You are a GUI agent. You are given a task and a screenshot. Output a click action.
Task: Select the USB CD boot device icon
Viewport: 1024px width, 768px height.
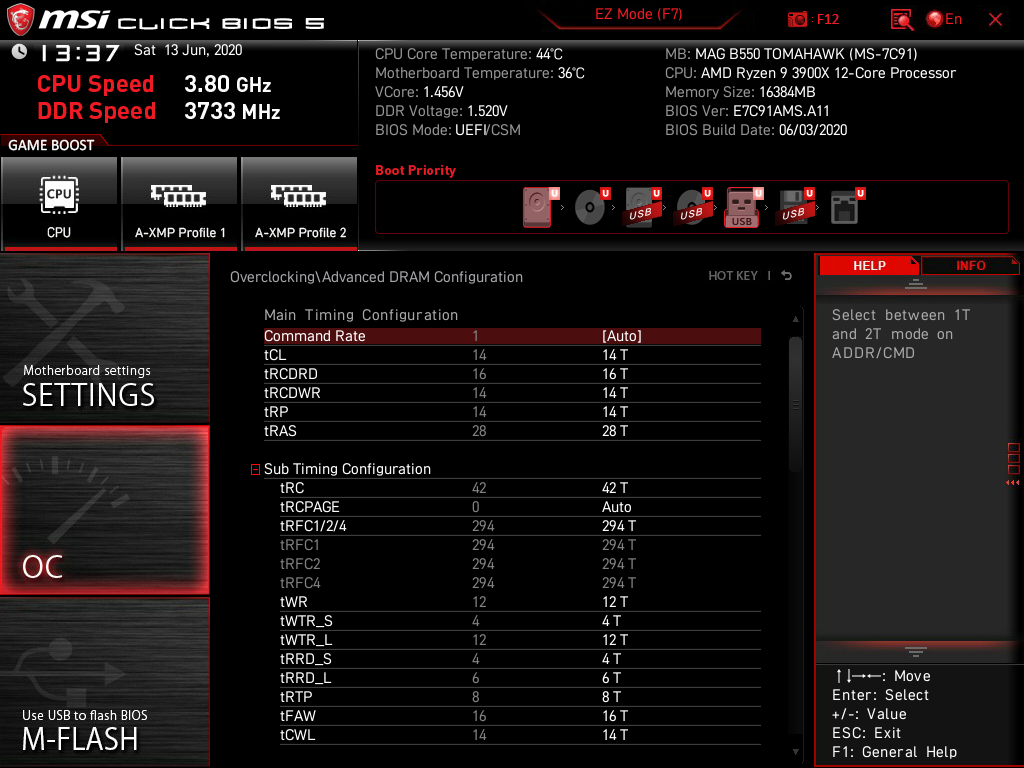(693, 207)
